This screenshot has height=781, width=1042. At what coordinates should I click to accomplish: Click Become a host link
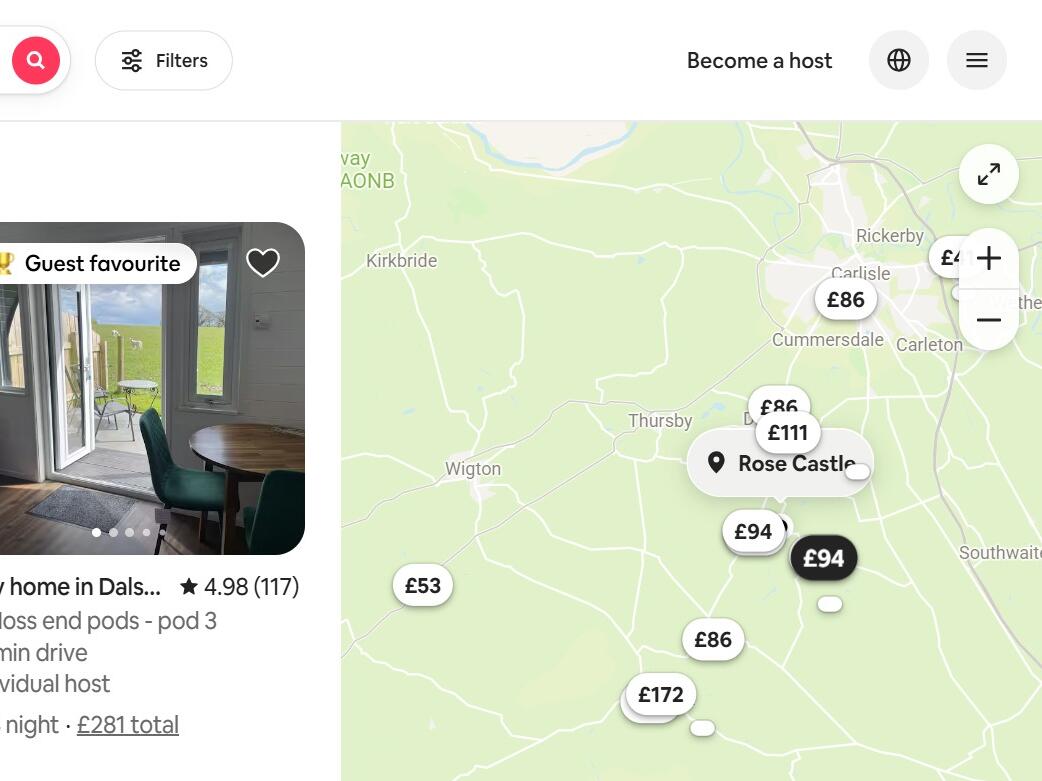point(759,60)
